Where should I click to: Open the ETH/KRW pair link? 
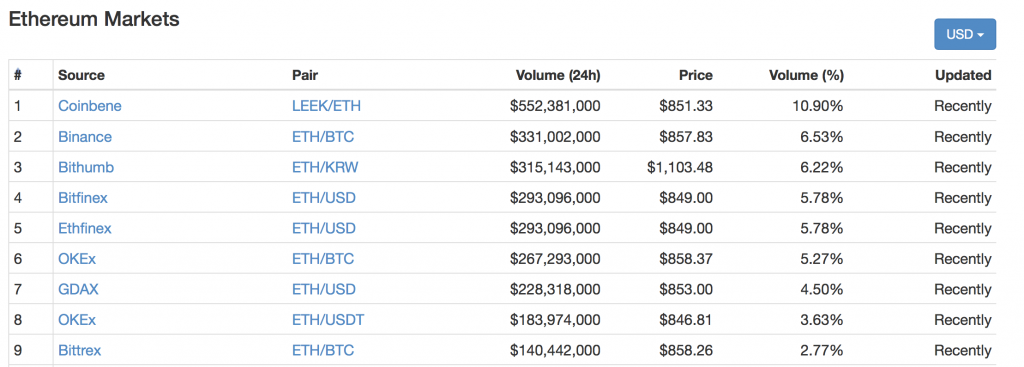(x=325, y=167)
